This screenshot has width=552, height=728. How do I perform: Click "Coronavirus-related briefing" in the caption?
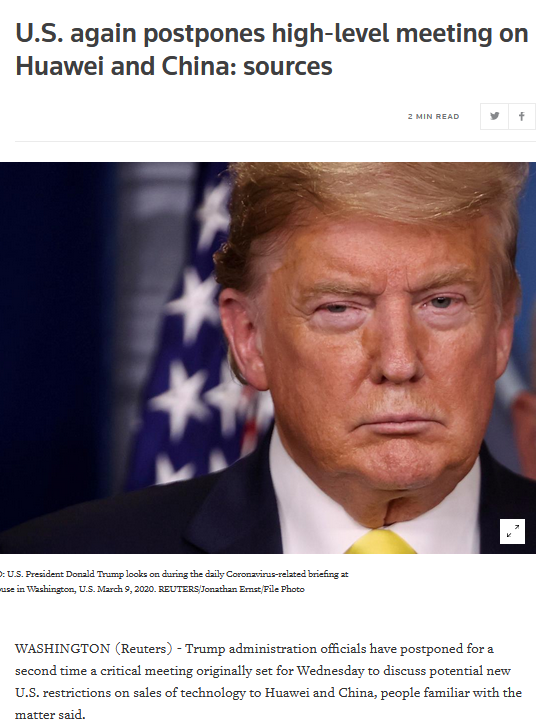pyautogui.click(x=287, y=574)
